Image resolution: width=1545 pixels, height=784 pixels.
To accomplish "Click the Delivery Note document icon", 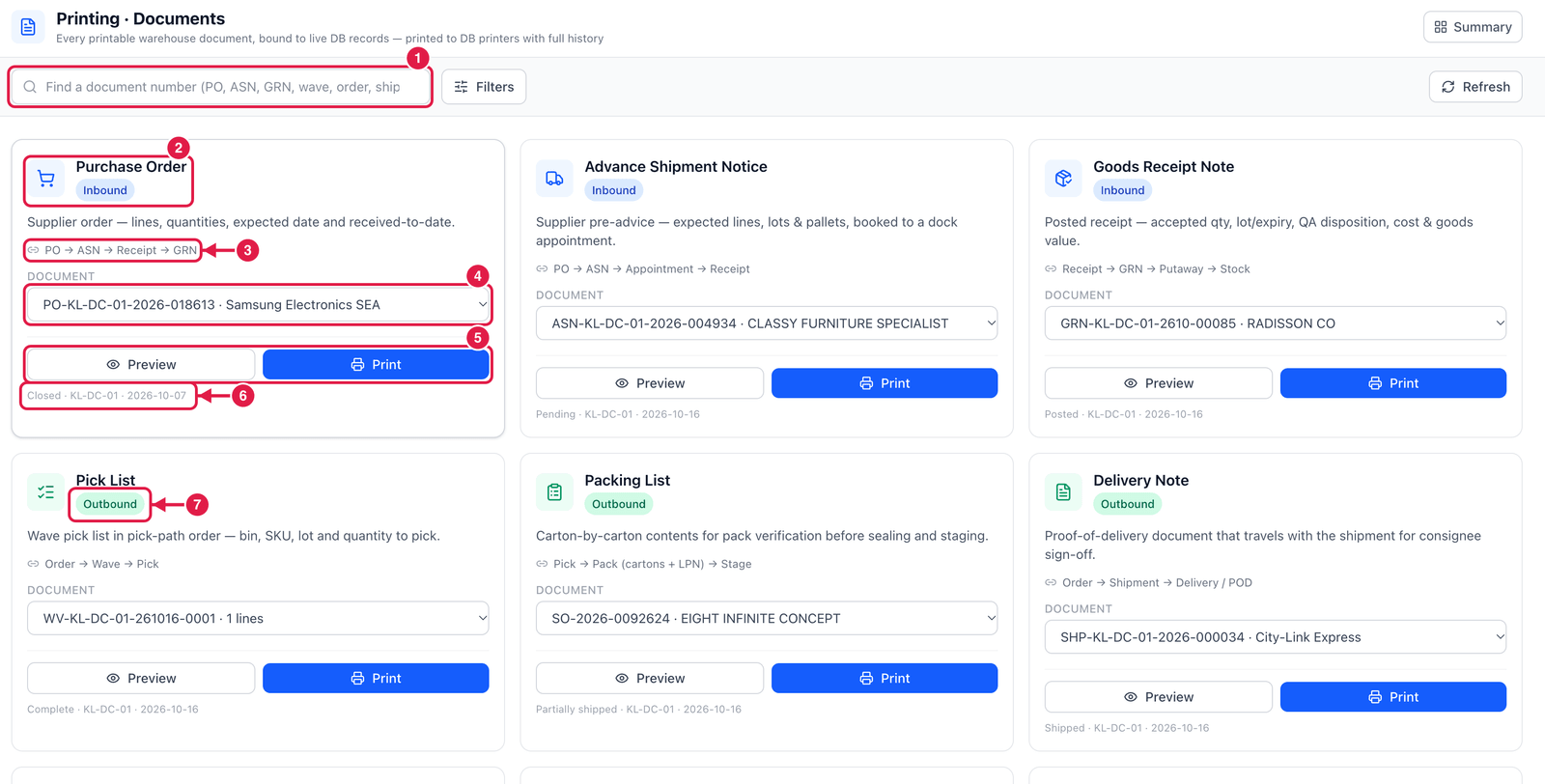I will 1063,492.
